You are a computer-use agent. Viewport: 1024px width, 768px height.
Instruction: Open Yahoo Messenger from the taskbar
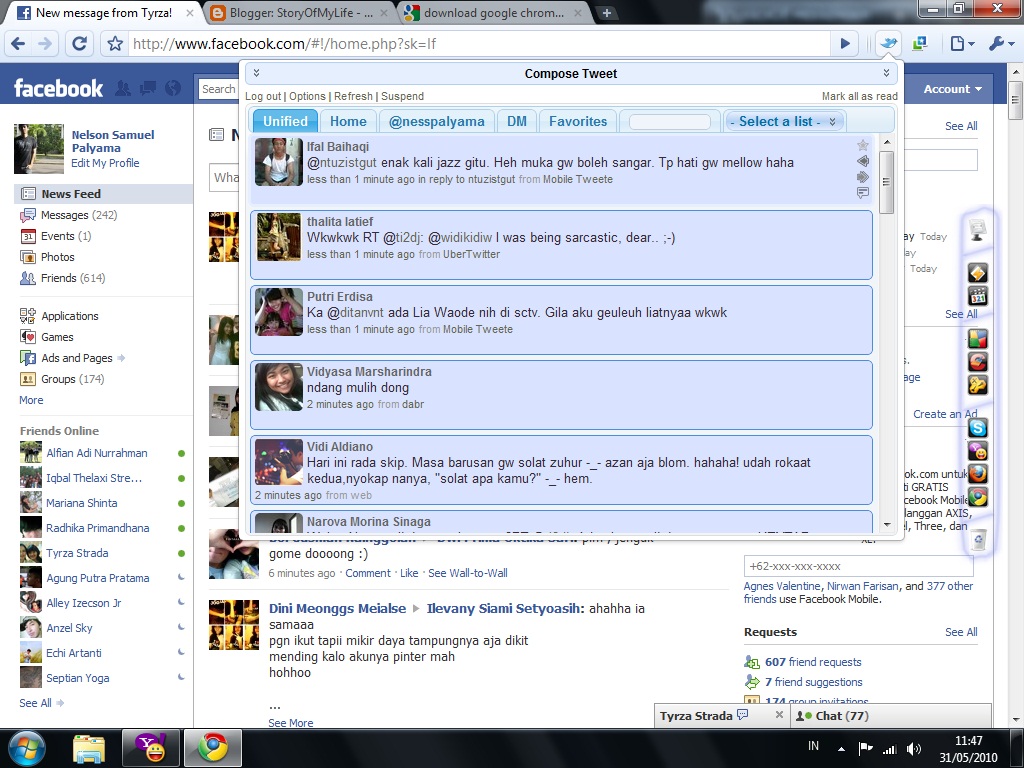tap(150, 748)
